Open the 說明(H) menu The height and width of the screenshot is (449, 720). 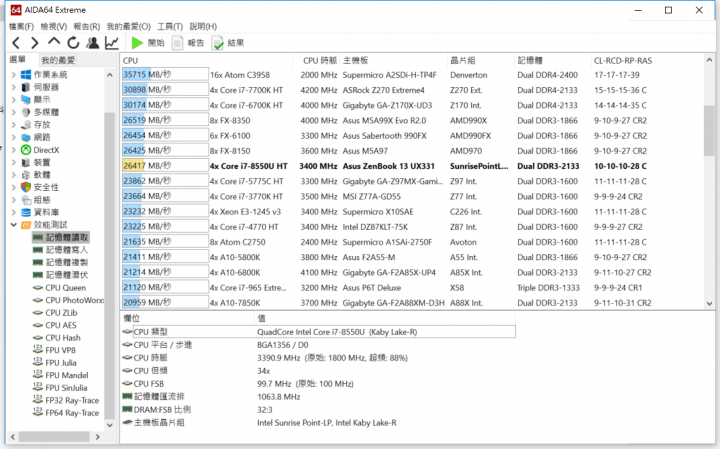coord(203,27)
